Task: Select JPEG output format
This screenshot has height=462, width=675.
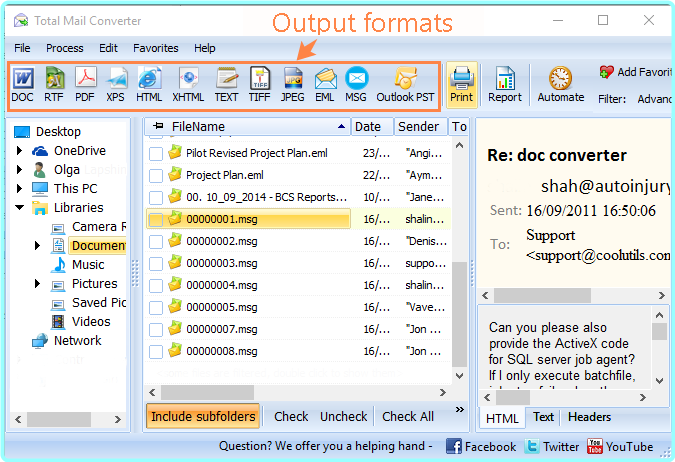Action: coord(293,85)
